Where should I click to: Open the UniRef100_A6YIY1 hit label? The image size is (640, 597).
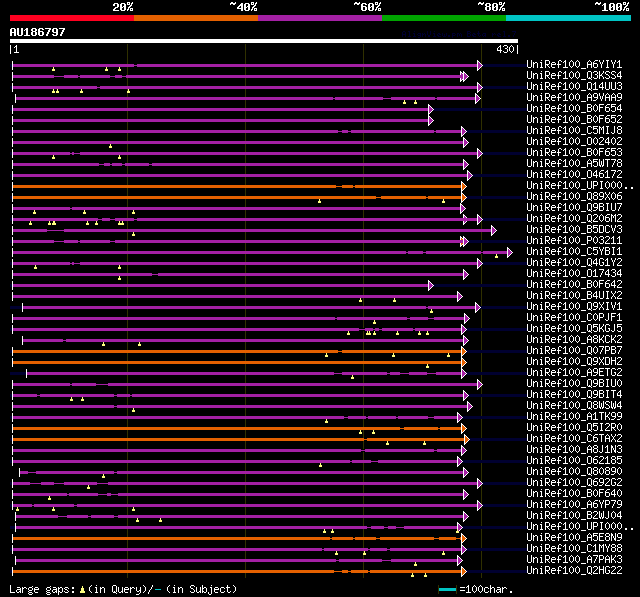574,64
